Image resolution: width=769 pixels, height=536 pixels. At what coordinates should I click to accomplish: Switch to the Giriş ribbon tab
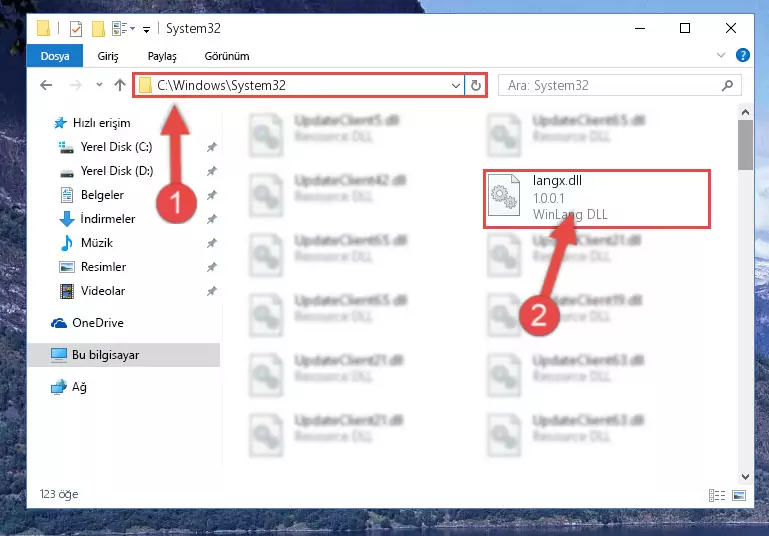point(108,56)
